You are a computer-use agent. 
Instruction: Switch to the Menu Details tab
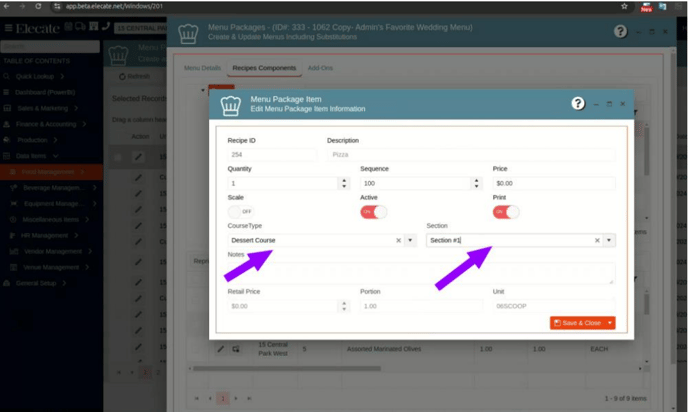(203, 69)
